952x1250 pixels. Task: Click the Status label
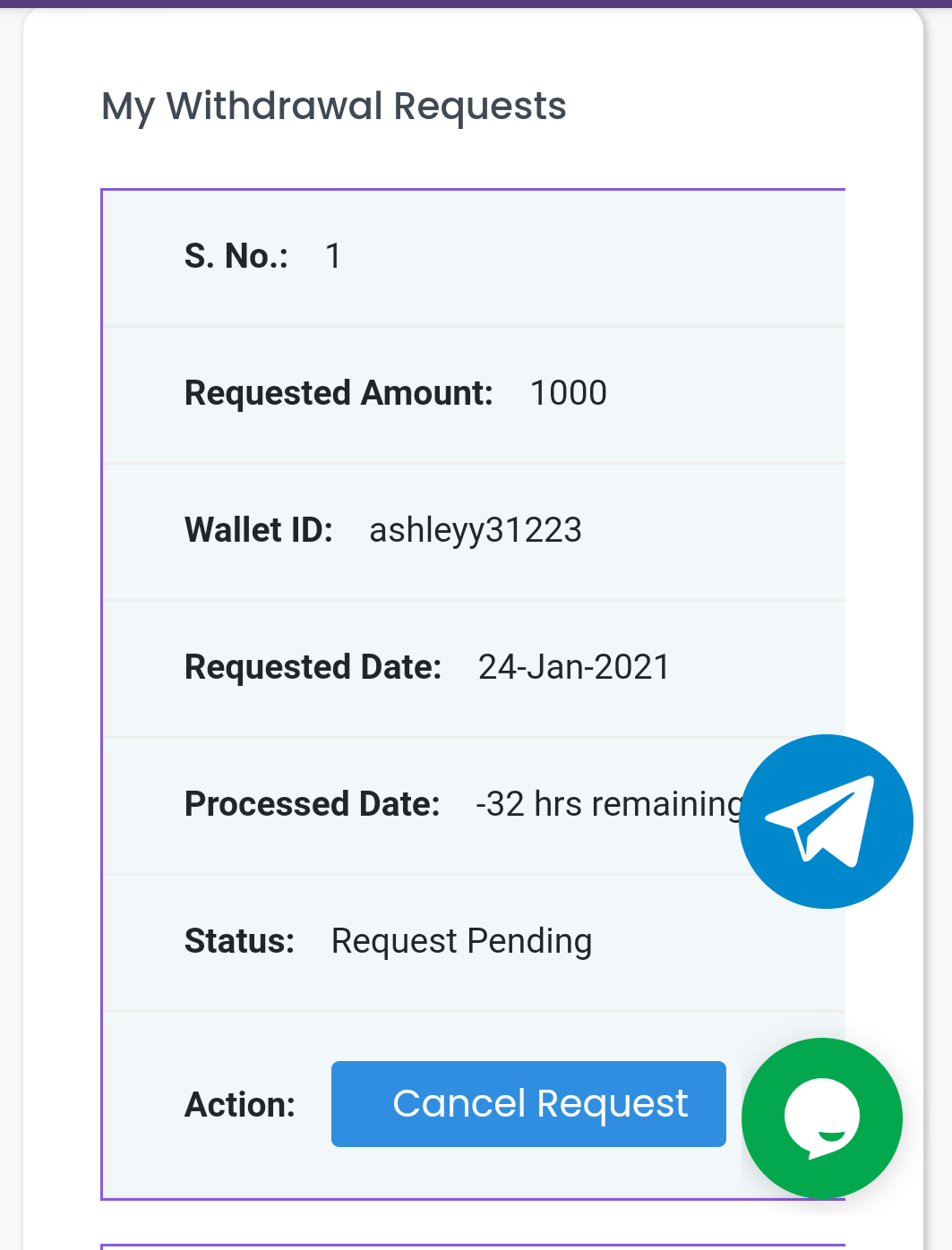[x=239, y=941]
